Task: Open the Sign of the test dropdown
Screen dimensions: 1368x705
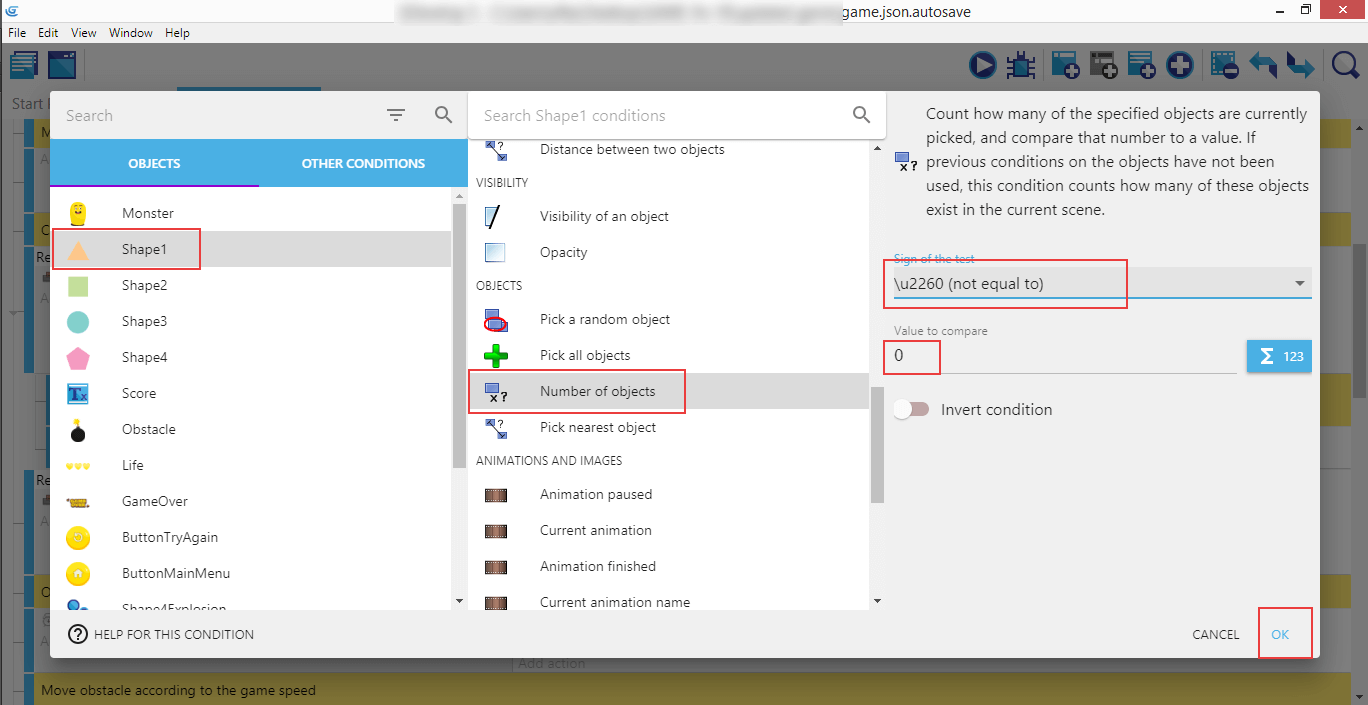Action: pos(1101,284)
